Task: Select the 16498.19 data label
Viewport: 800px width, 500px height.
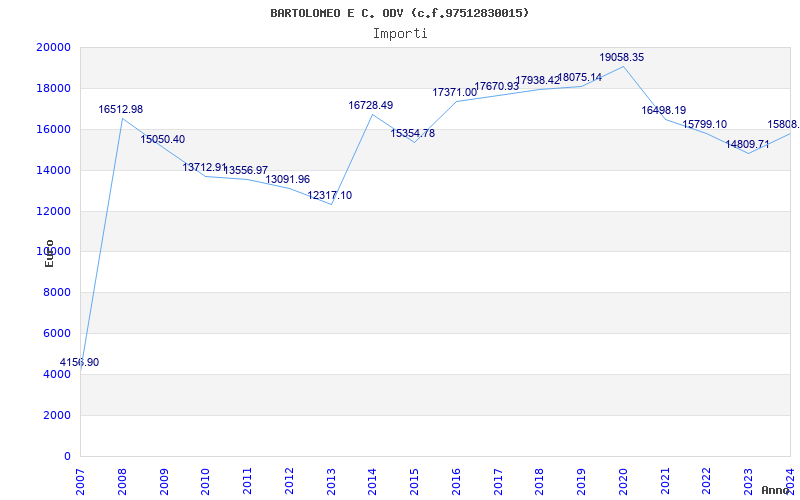Action: point(664,110)
